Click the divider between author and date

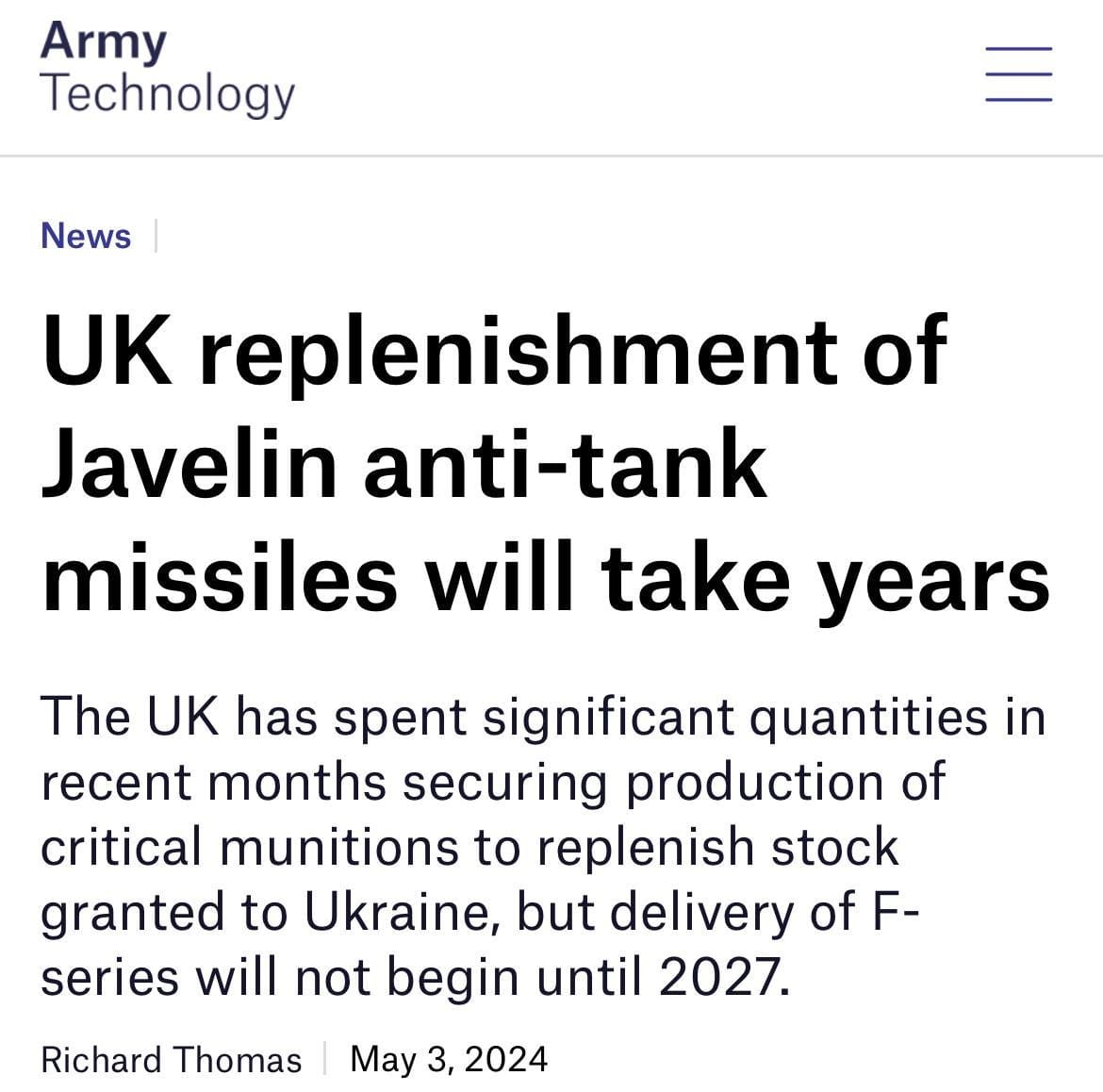[x=325, y=1059]
